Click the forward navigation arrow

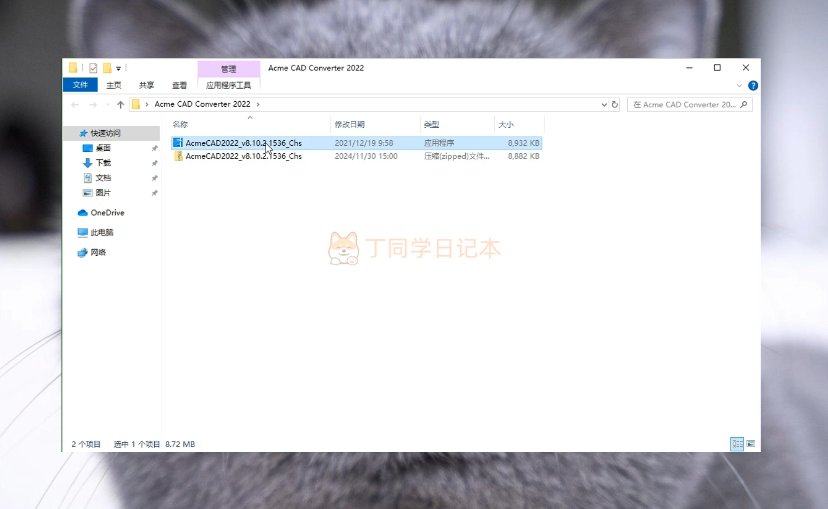93,105
